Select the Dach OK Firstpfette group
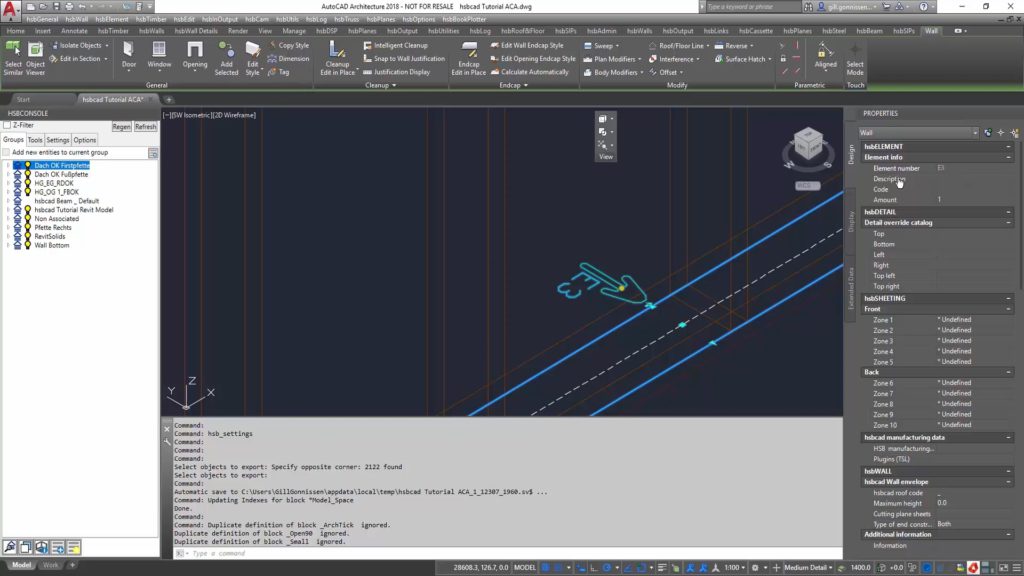The width and height of the screenshot is (1024, 576). [x=61, y=165]
